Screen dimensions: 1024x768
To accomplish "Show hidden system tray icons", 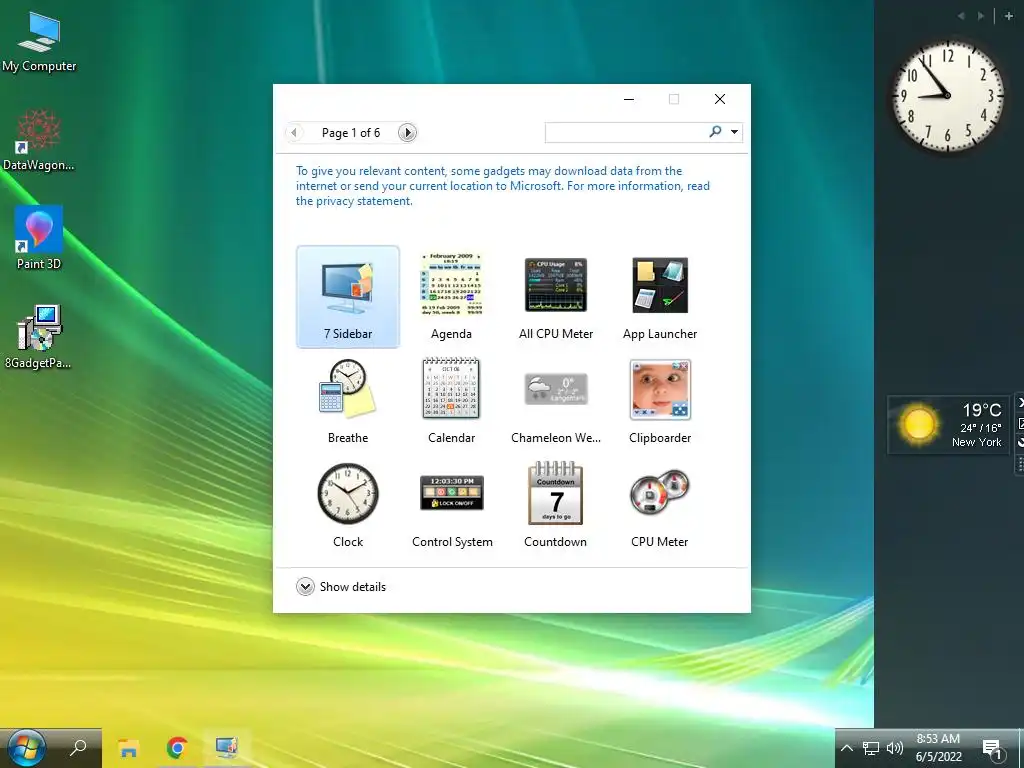I will pos(846,748).
